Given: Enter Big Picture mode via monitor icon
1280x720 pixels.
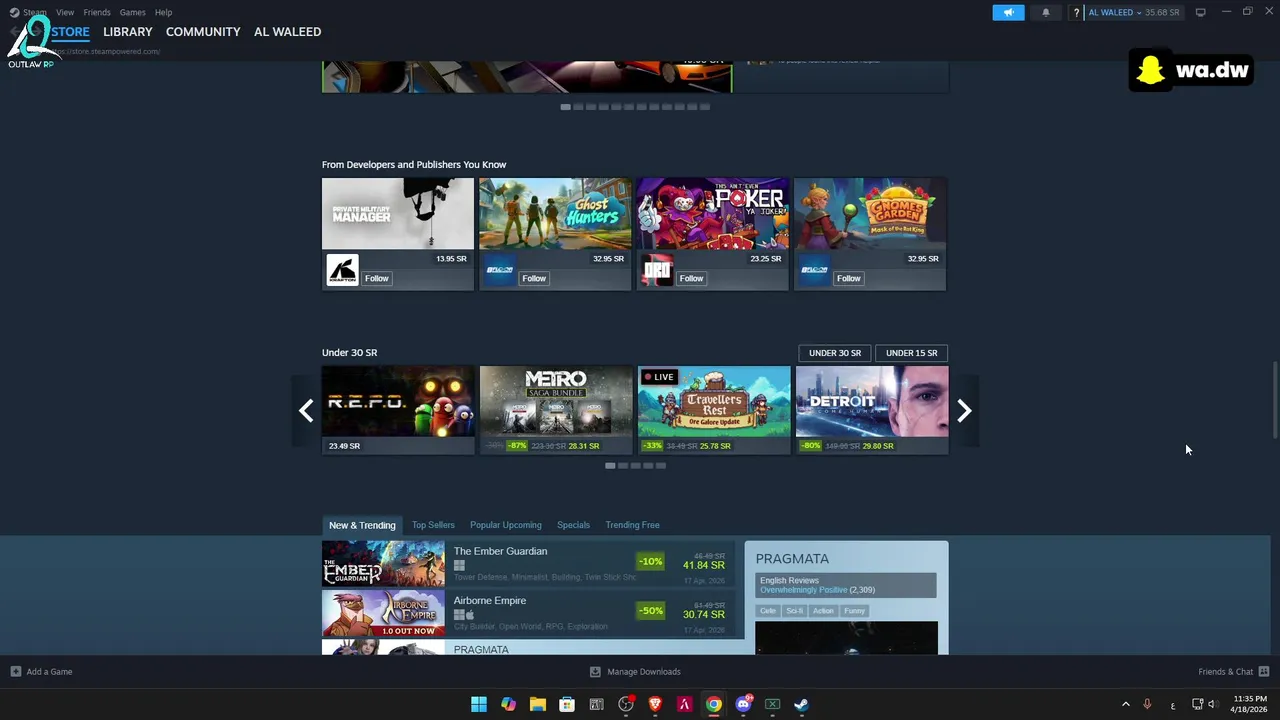Looking at the screenshot, I should (1200, 12).
